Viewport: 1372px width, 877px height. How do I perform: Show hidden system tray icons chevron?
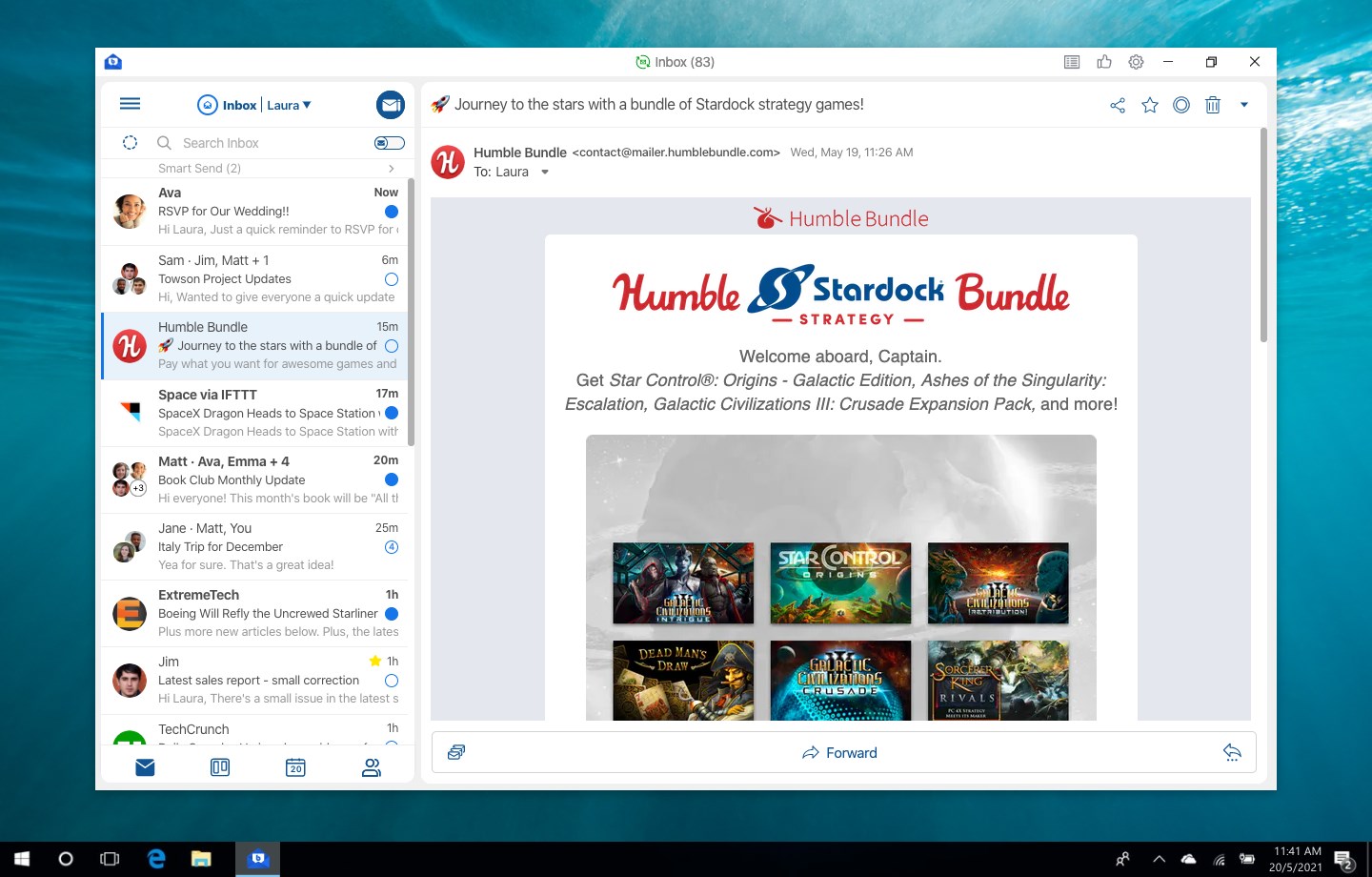(x=1159, y=859)
